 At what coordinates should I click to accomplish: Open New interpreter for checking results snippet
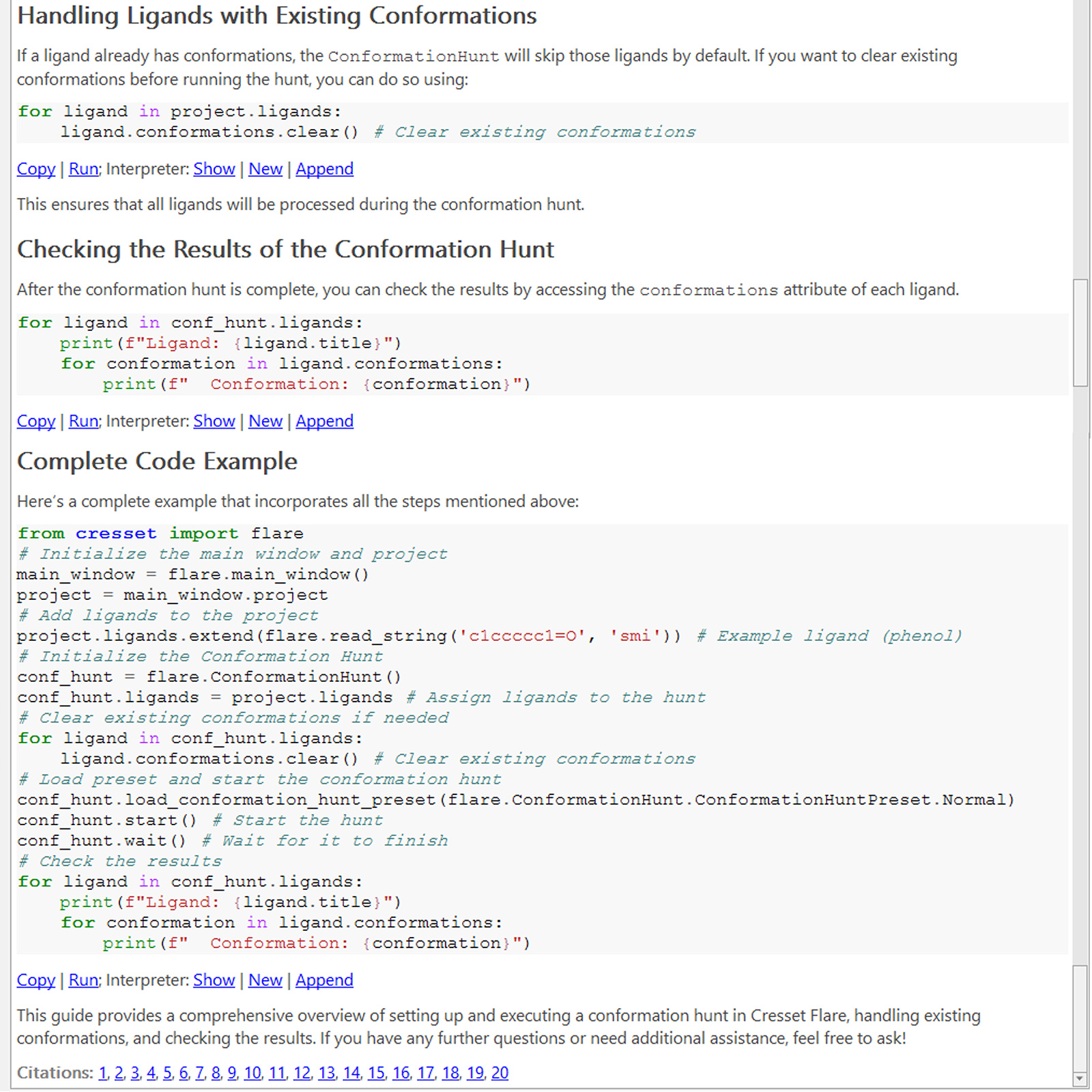coord(265,421)
